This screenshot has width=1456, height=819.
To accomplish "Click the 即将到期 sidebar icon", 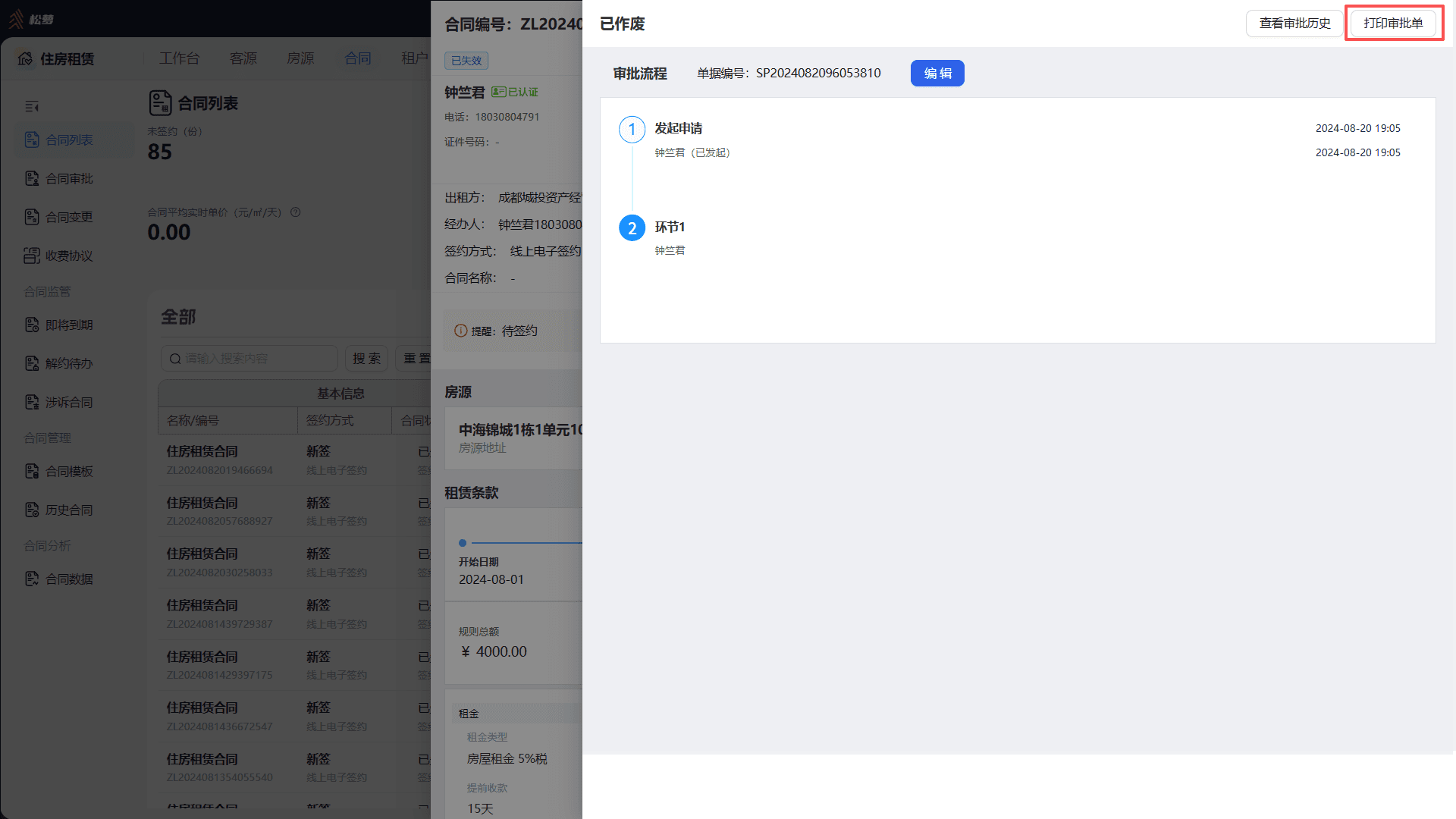I will (32, 325).
